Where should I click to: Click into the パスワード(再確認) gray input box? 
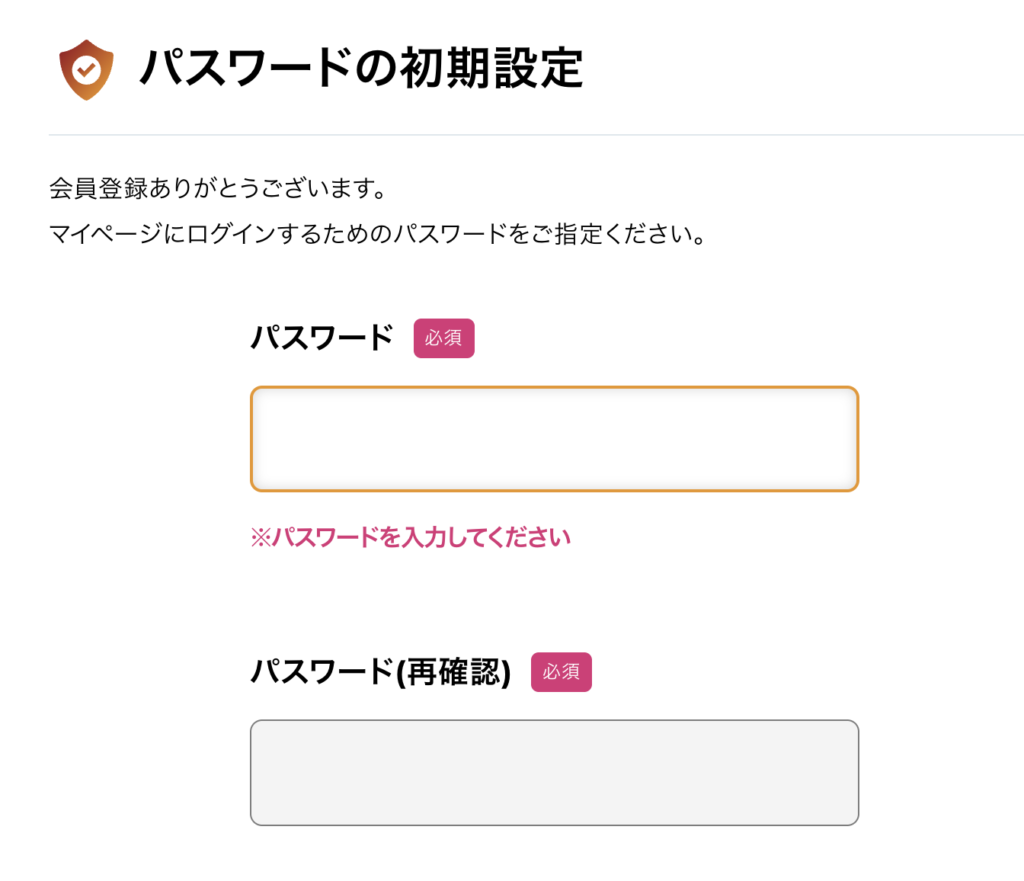click(x=554, y=772)
